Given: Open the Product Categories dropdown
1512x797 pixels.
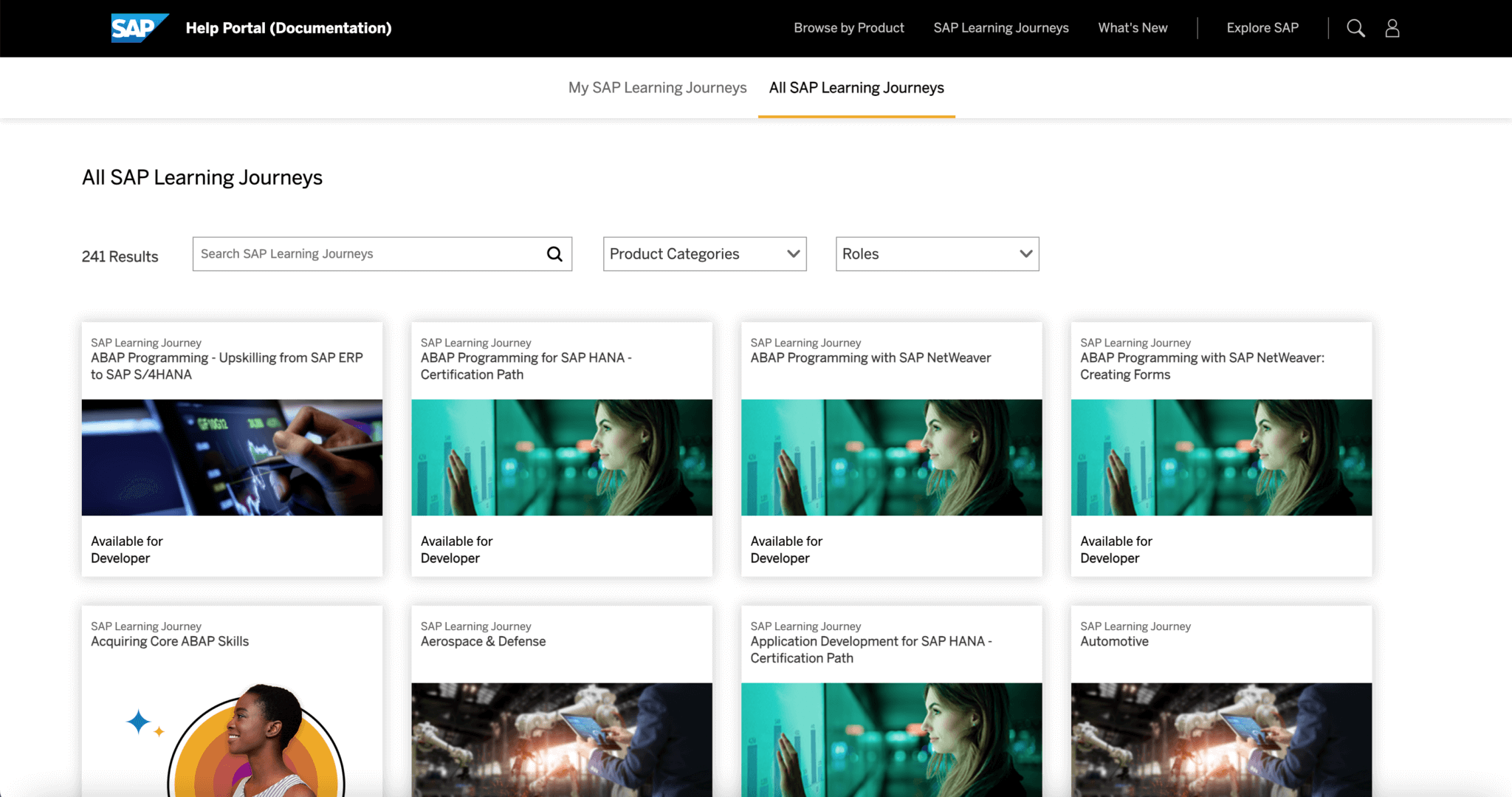Looking at the screenshot, I should tap(704, 253).
